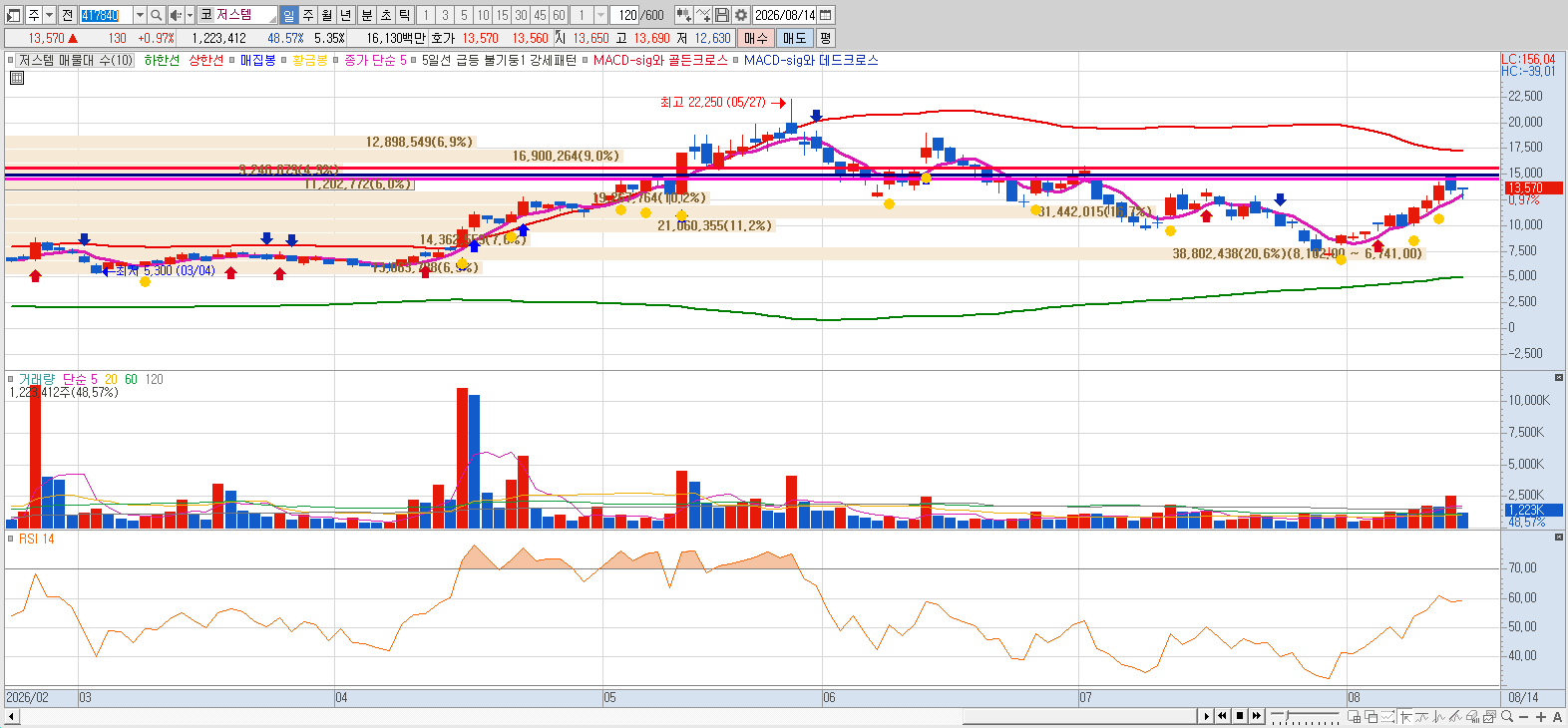Click the 평 button
The image size is (1568, 728).
[x=825, y=38]
